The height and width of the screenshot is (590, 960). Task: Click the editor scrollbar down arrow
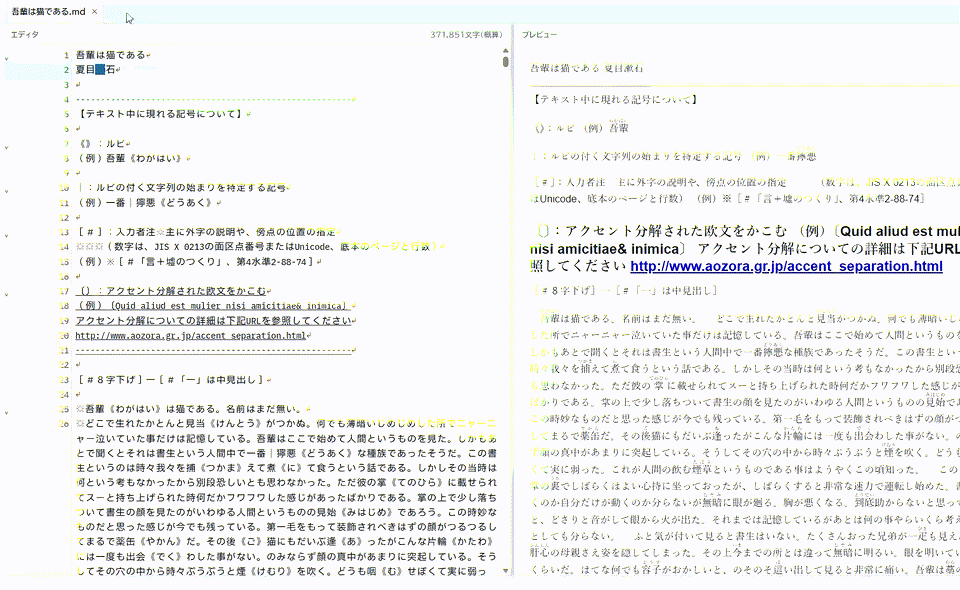[x=506, y=571]
